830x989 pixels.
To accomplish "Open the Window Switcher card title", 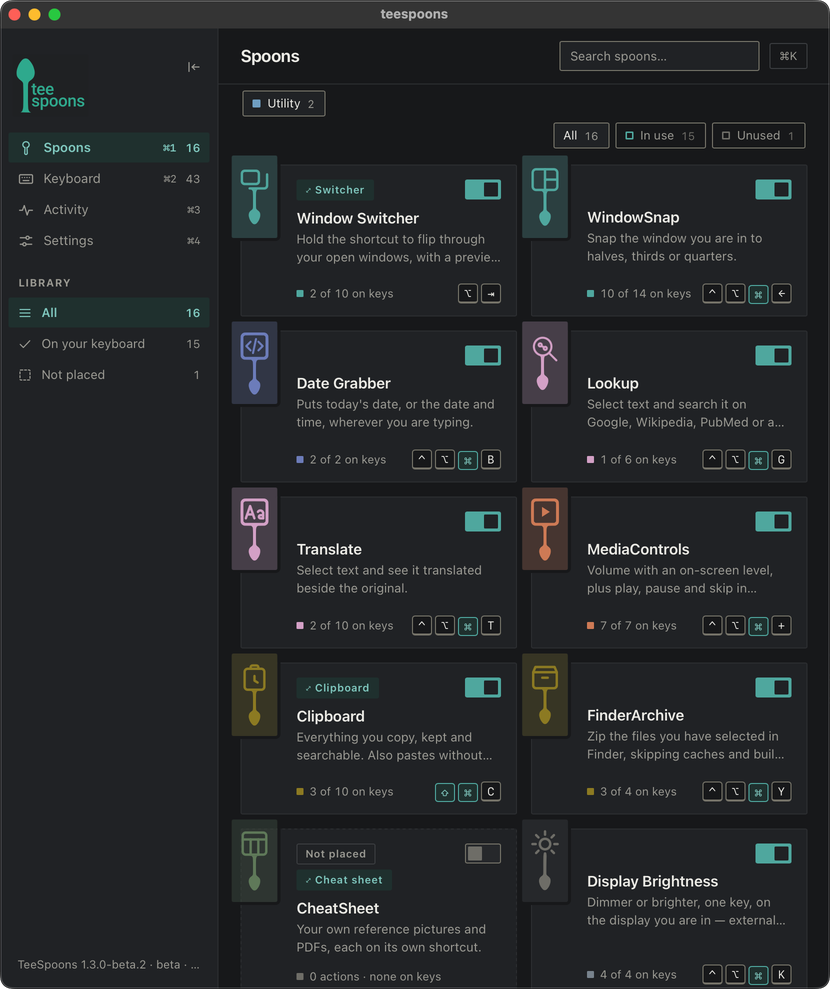I will (358, 218).
